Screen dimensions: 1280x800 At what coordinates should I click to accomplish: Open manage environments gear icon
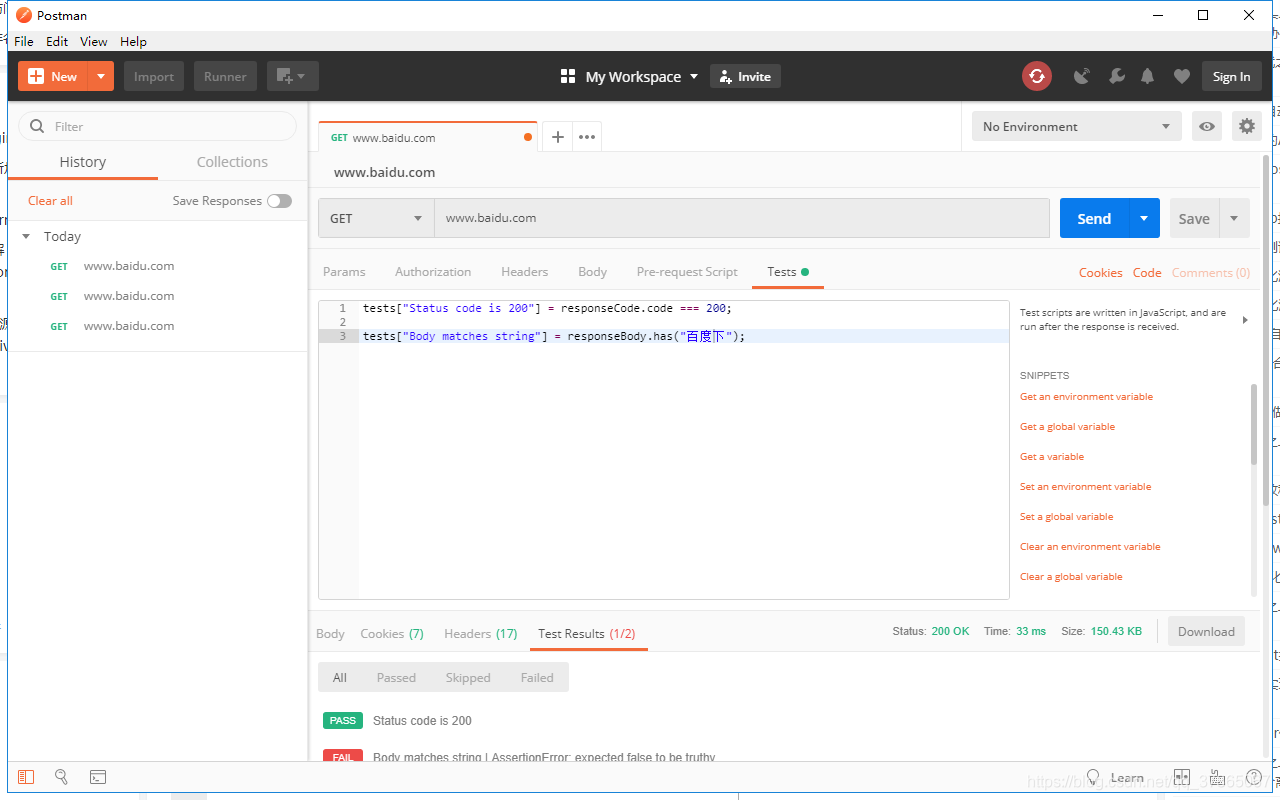(1246, 126)
